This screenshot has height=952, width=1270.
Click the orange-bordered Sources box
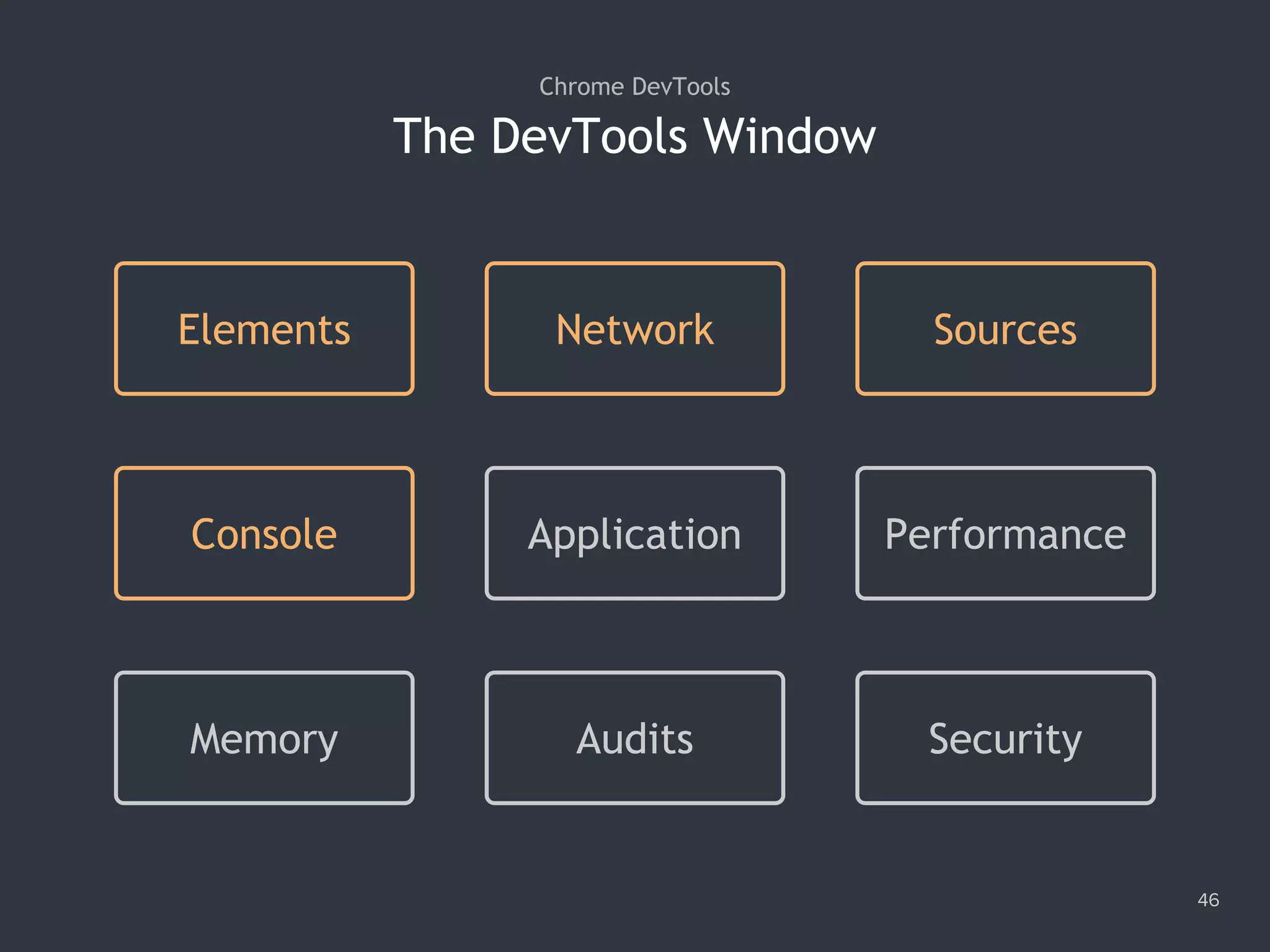click(x=1005, y=328)
